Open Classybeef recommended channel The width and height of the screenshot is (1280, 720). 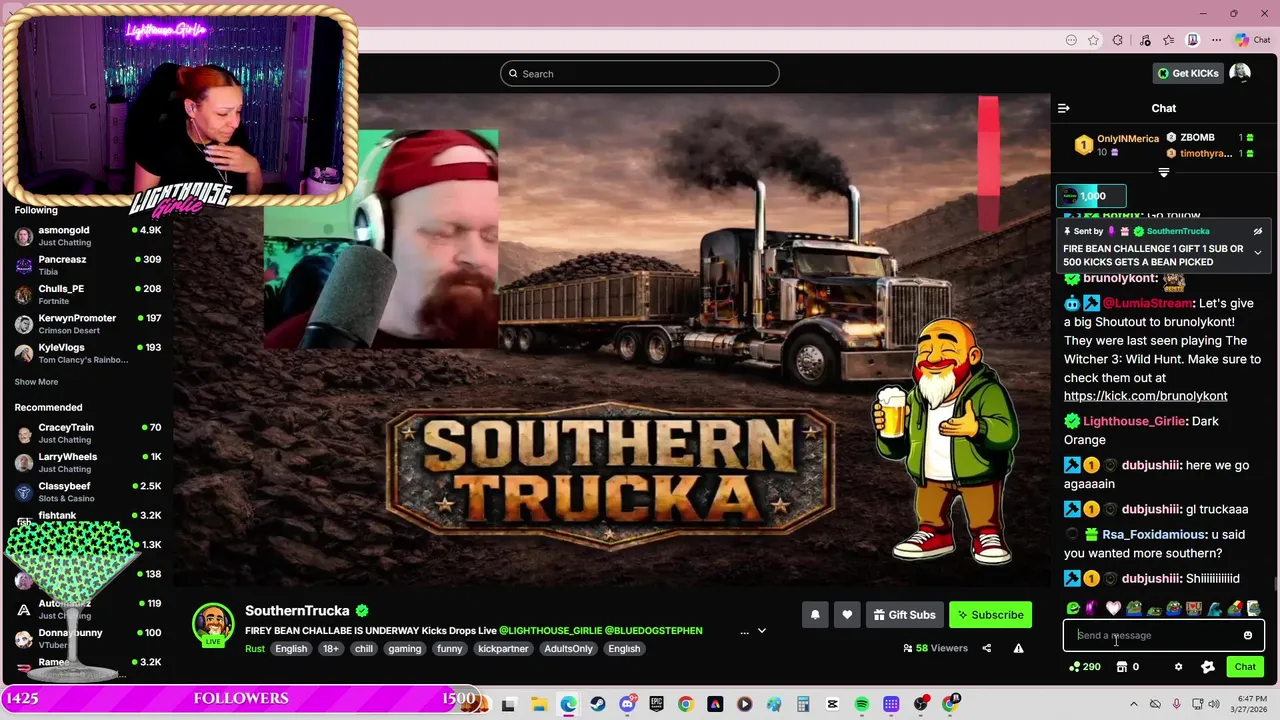88,492
